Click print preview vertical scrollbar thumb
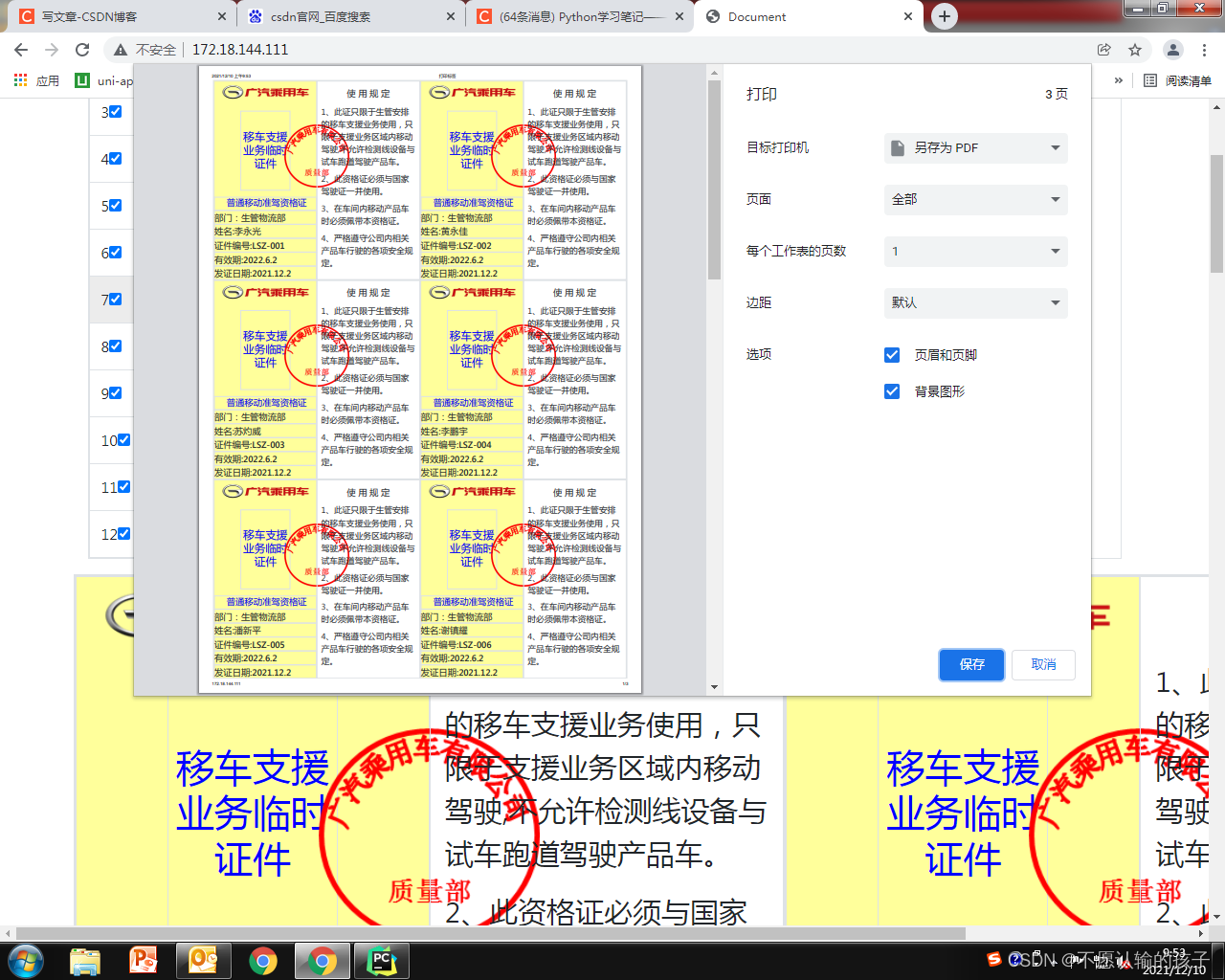The image size is (1225, 980). [714, 180]
